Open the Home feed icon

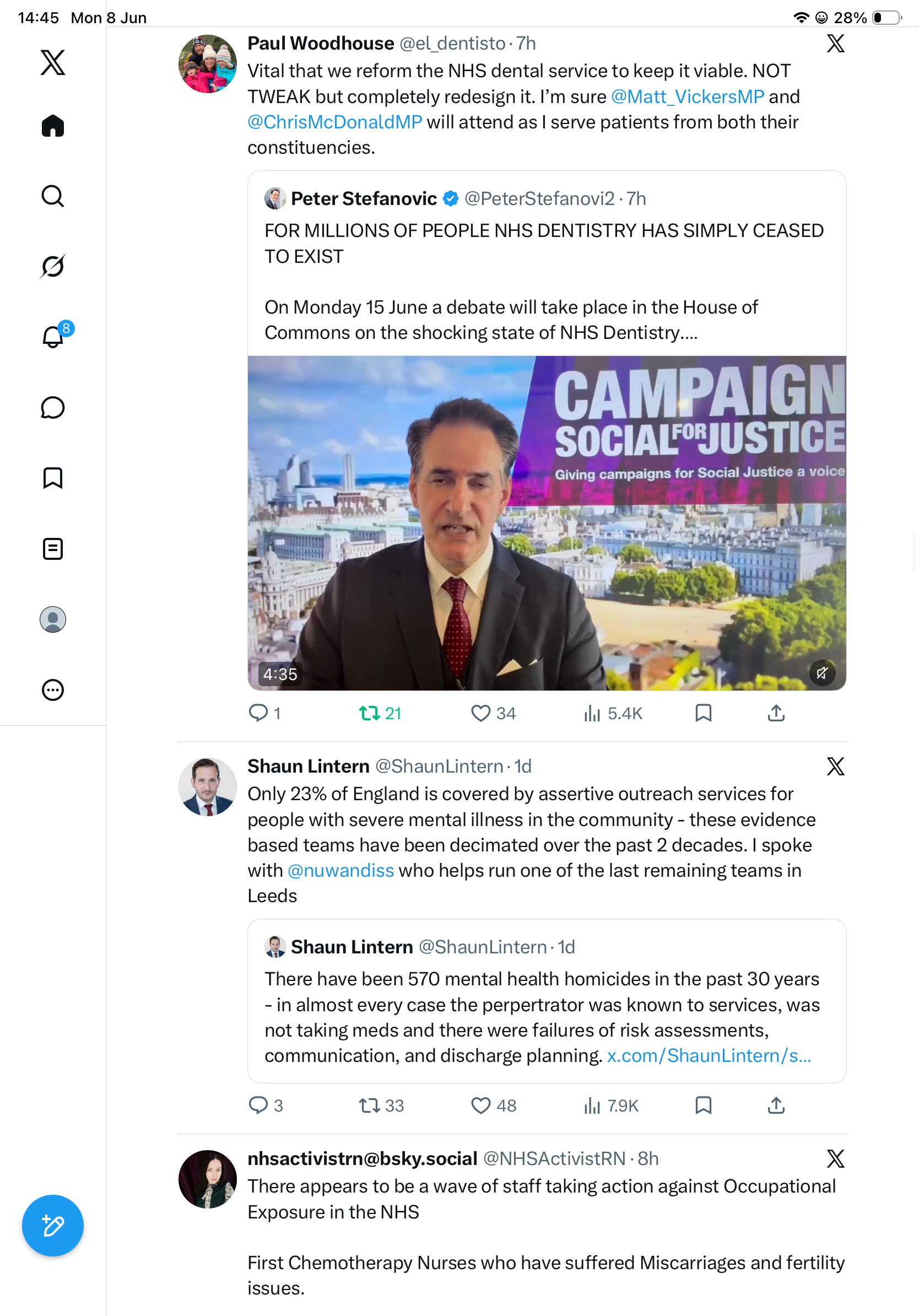53,126
